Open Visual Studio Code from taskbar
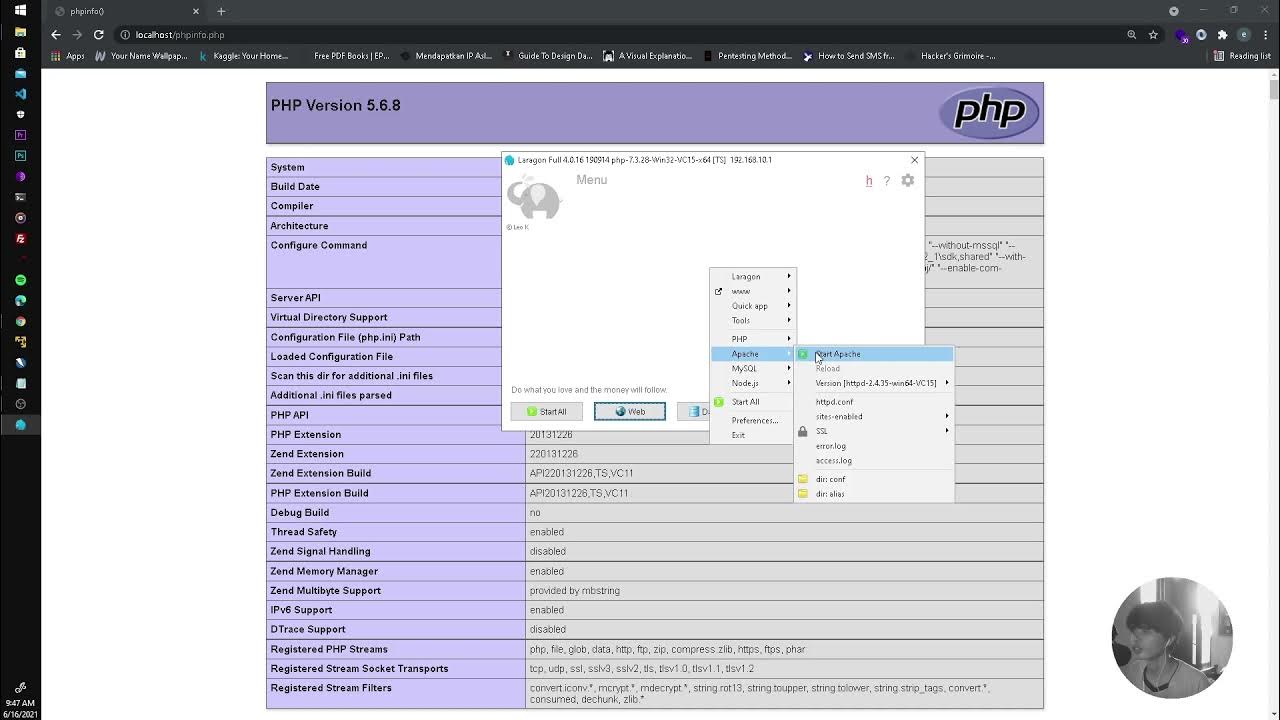The image size is (1280, 720). [20, 94]
